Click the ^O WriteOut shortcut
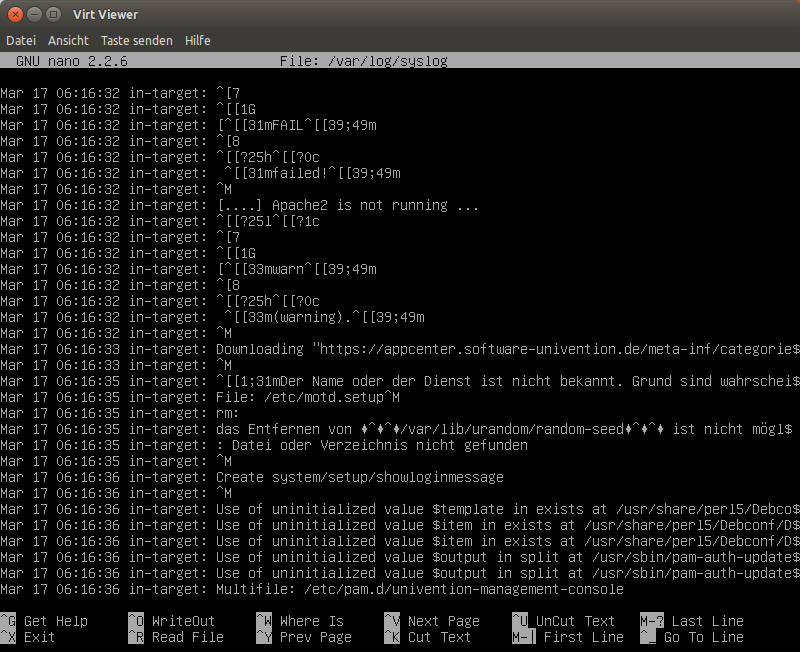The height and width of the screenshot is (652, 800). [171, 621]
